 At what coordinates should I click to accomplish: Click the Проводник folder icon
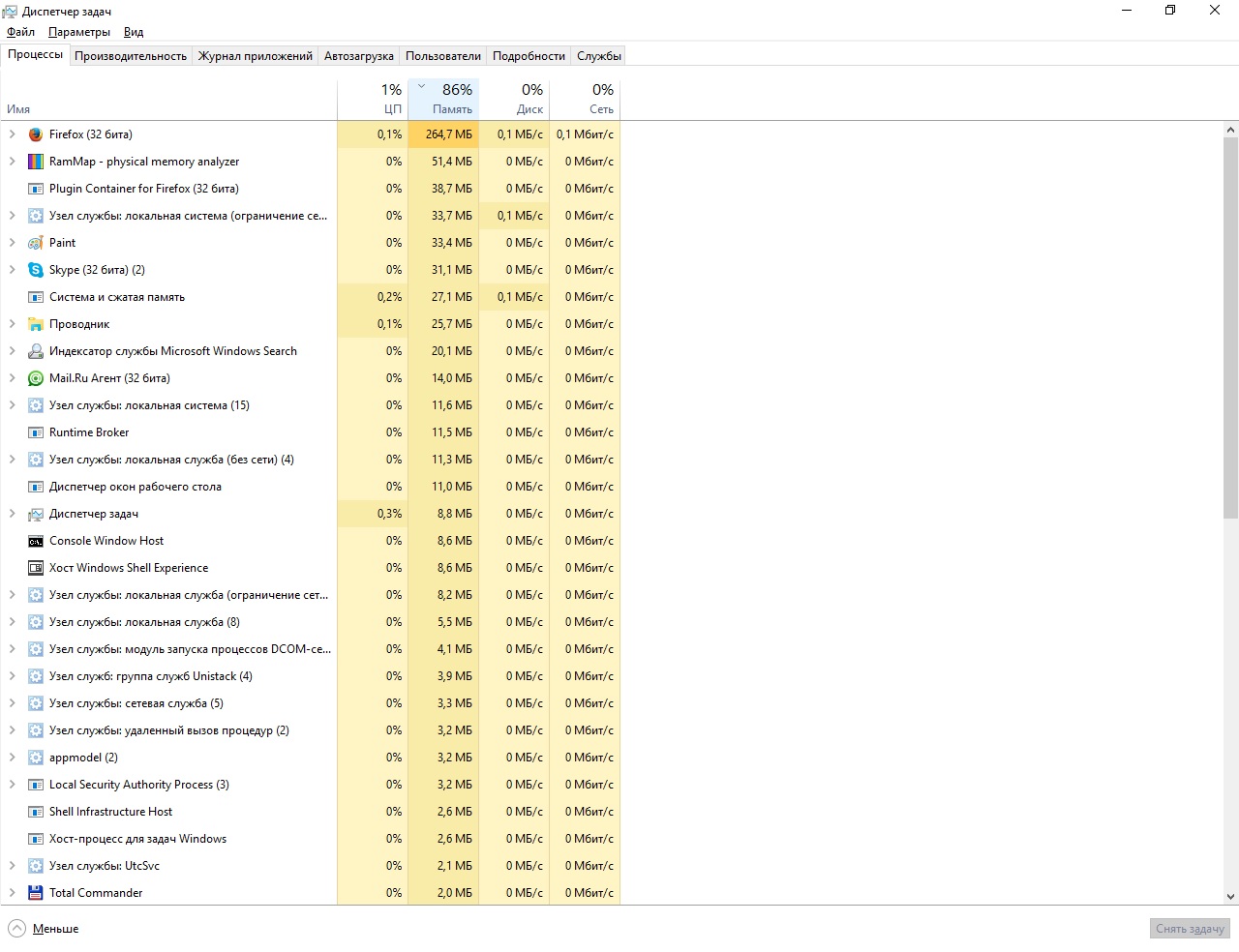[36, 324]
